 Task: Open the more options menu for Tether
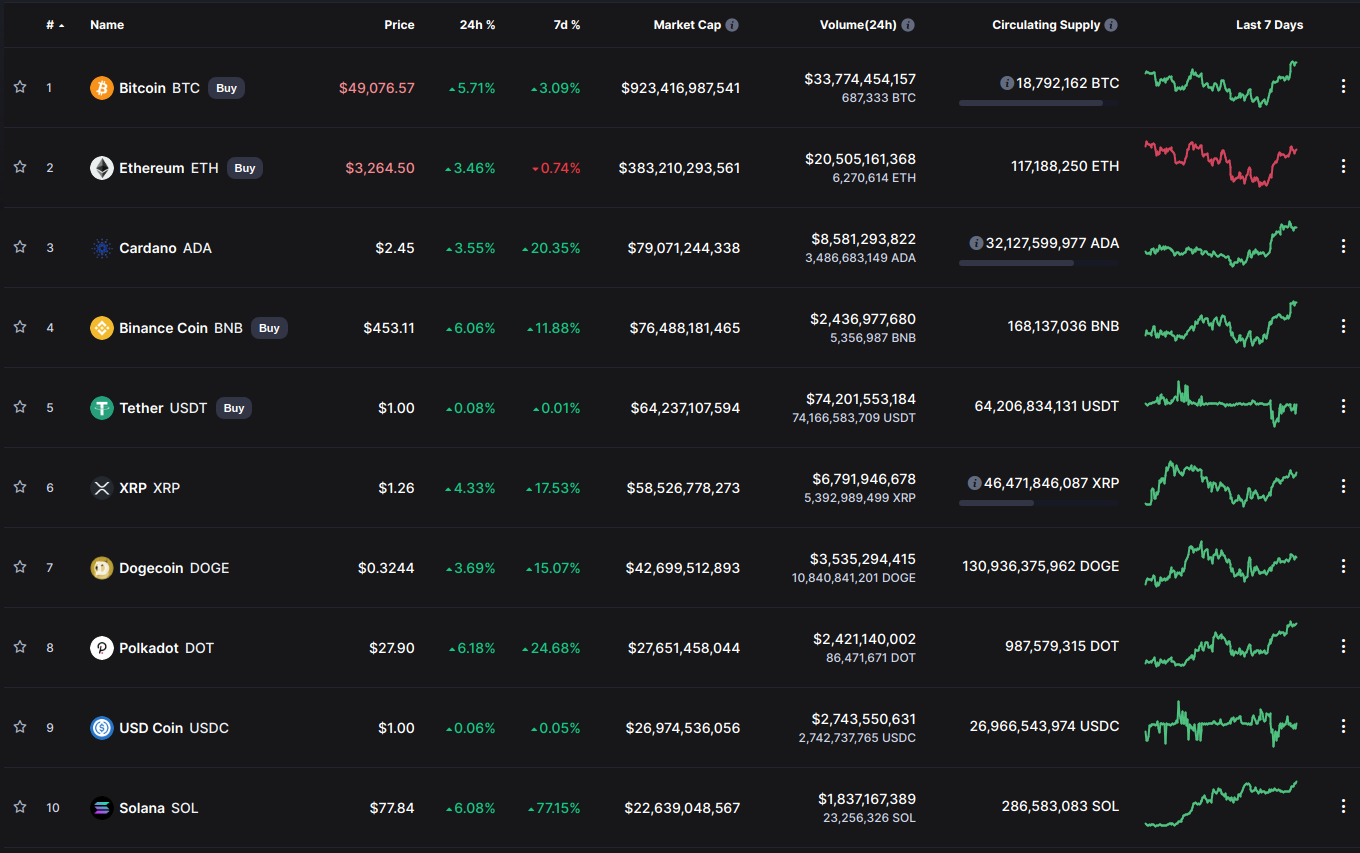(x=1343, y=407)
